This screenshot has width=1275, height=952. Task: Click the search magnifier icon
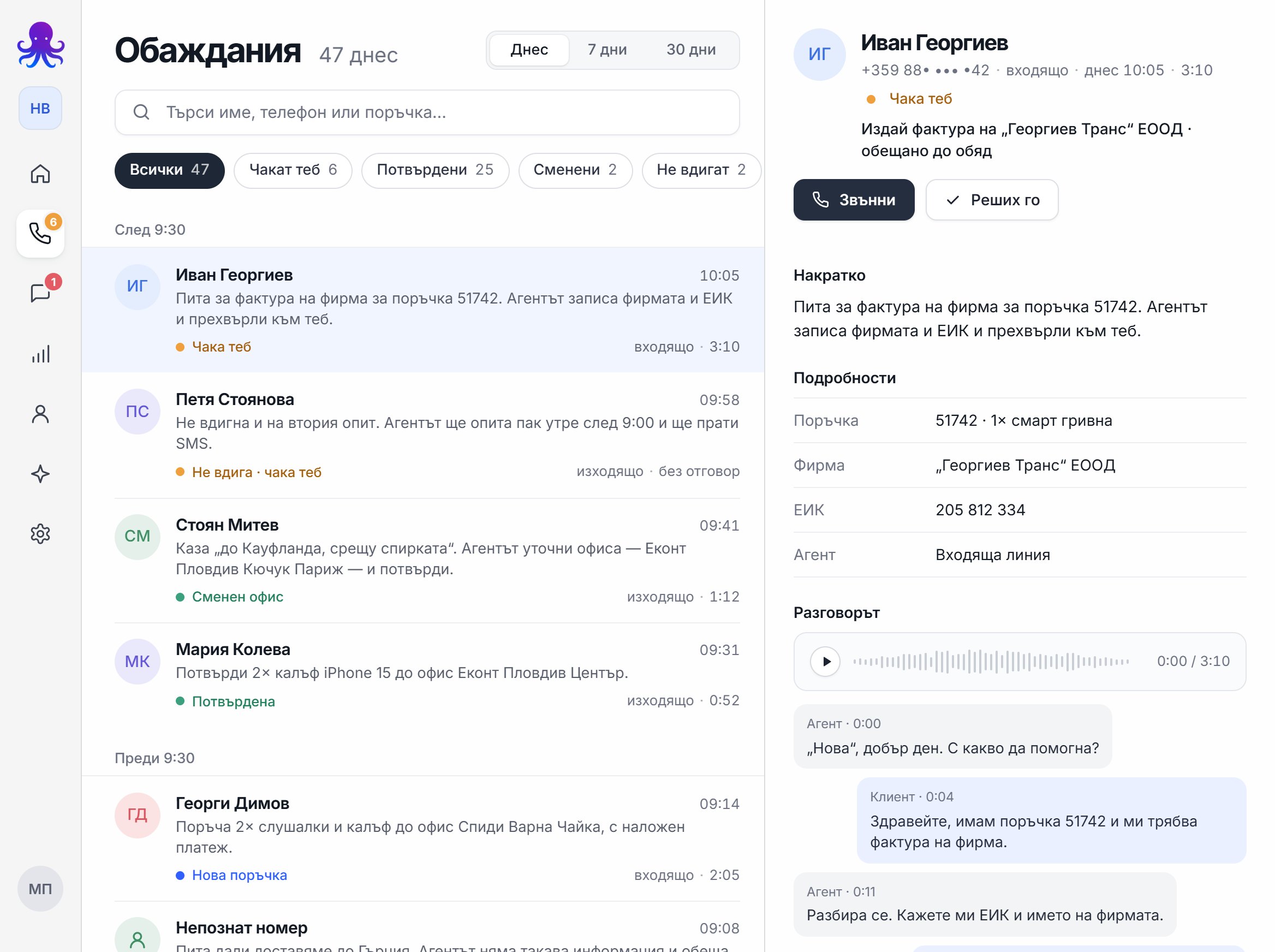pyautogui.click(x=142, y=112)
